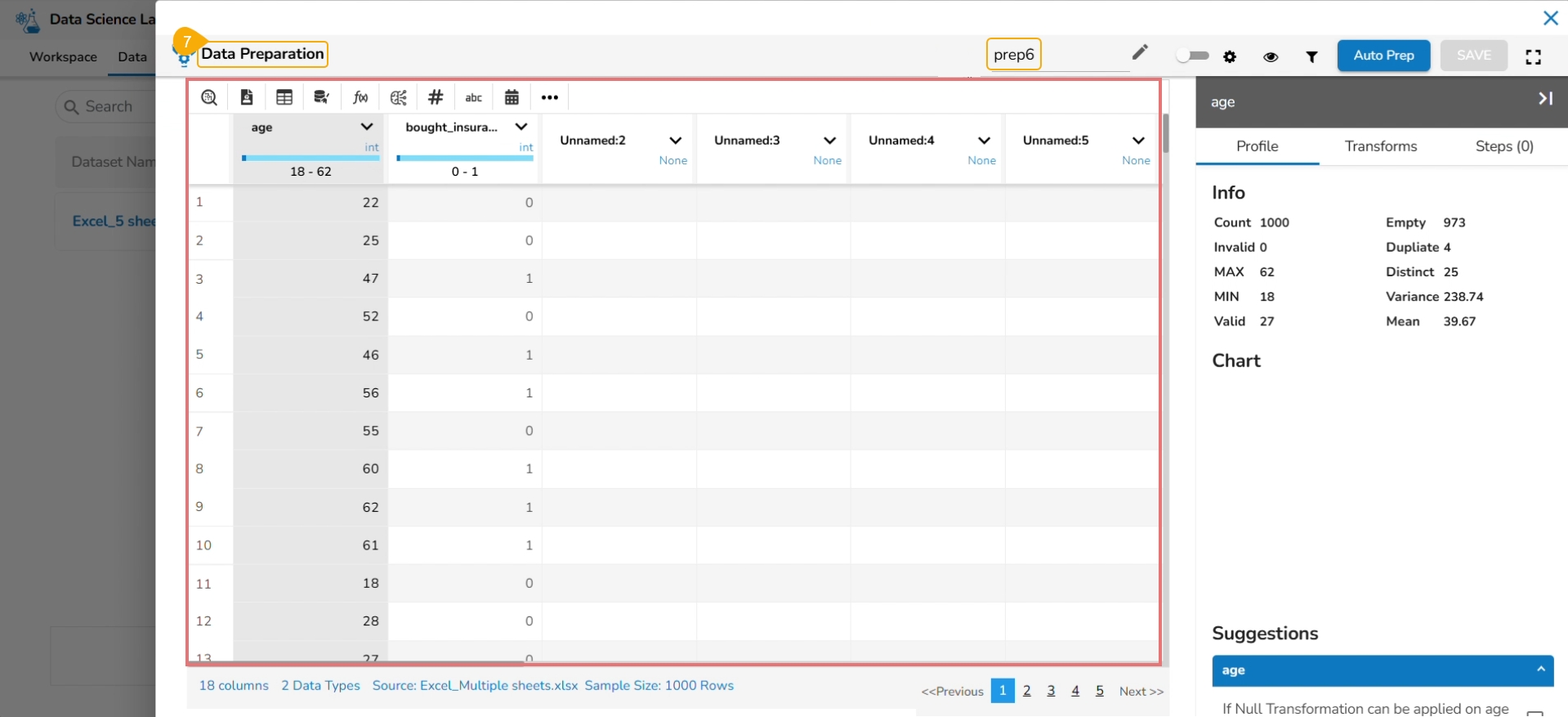Open the gear settings icon
1568x717 pixels.
click(x=1230, y=56)
